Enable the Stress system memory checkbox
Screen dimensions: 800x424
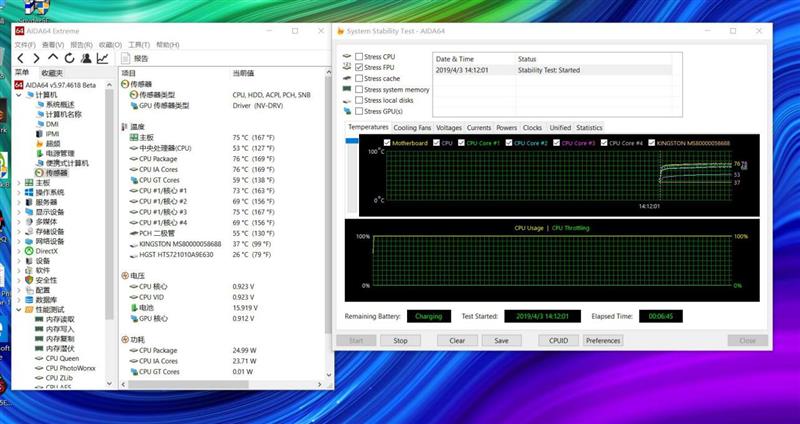tap(359, 89)
